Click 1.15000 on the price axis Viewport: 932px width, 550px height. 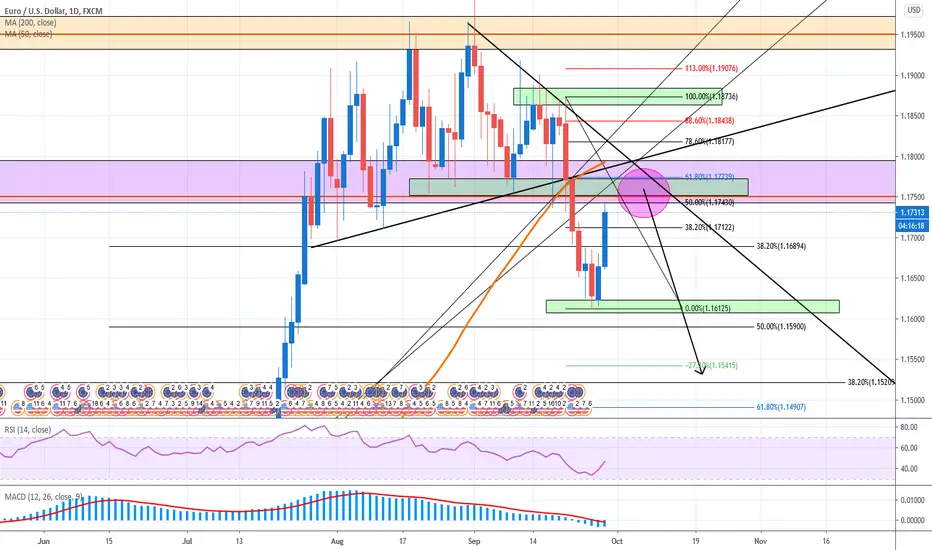tap(912, 400)
